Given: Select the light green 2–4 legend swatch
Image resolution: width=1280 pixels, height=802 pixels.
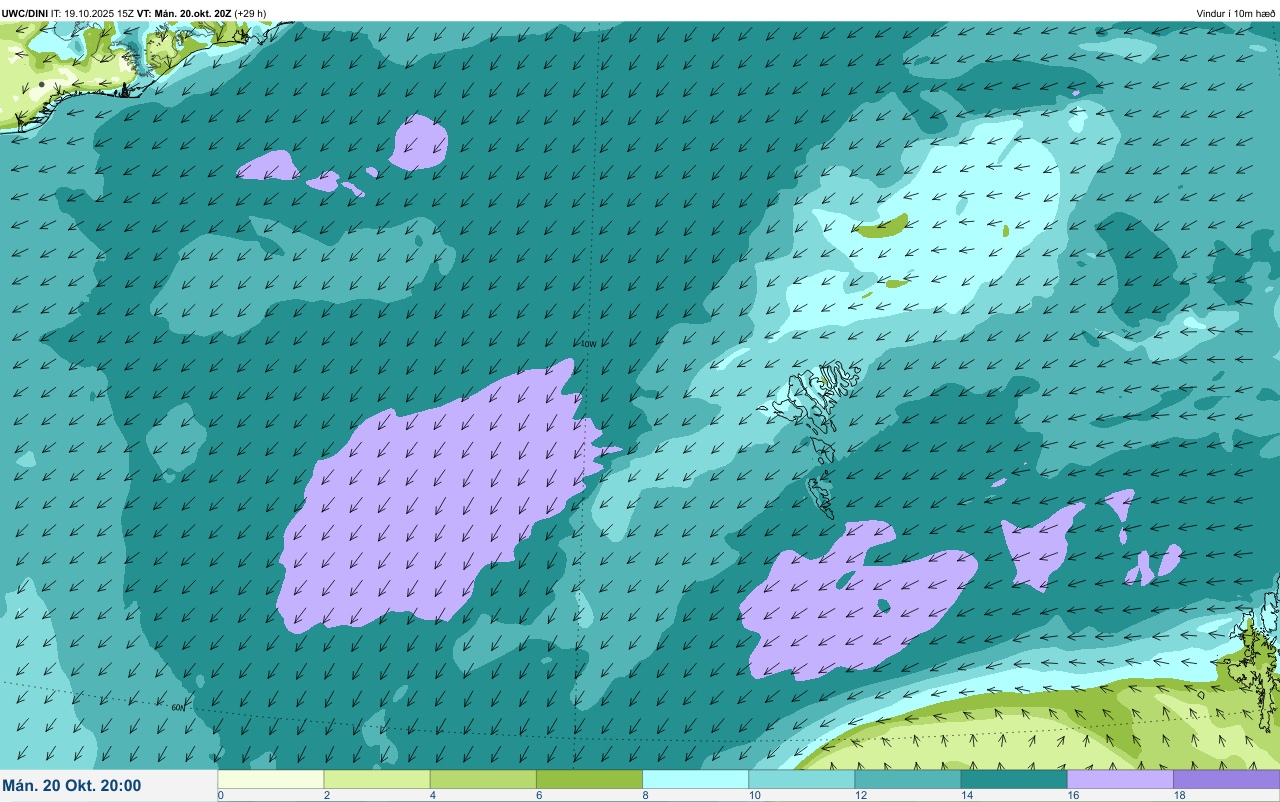Looking at the screenshot, I should 377,779.
